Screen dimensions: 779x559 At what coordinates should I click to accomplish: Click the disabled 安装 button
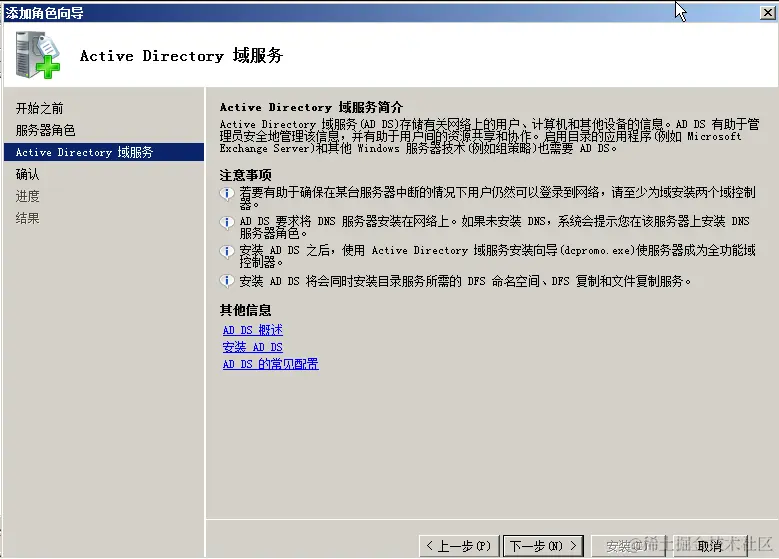628,546
